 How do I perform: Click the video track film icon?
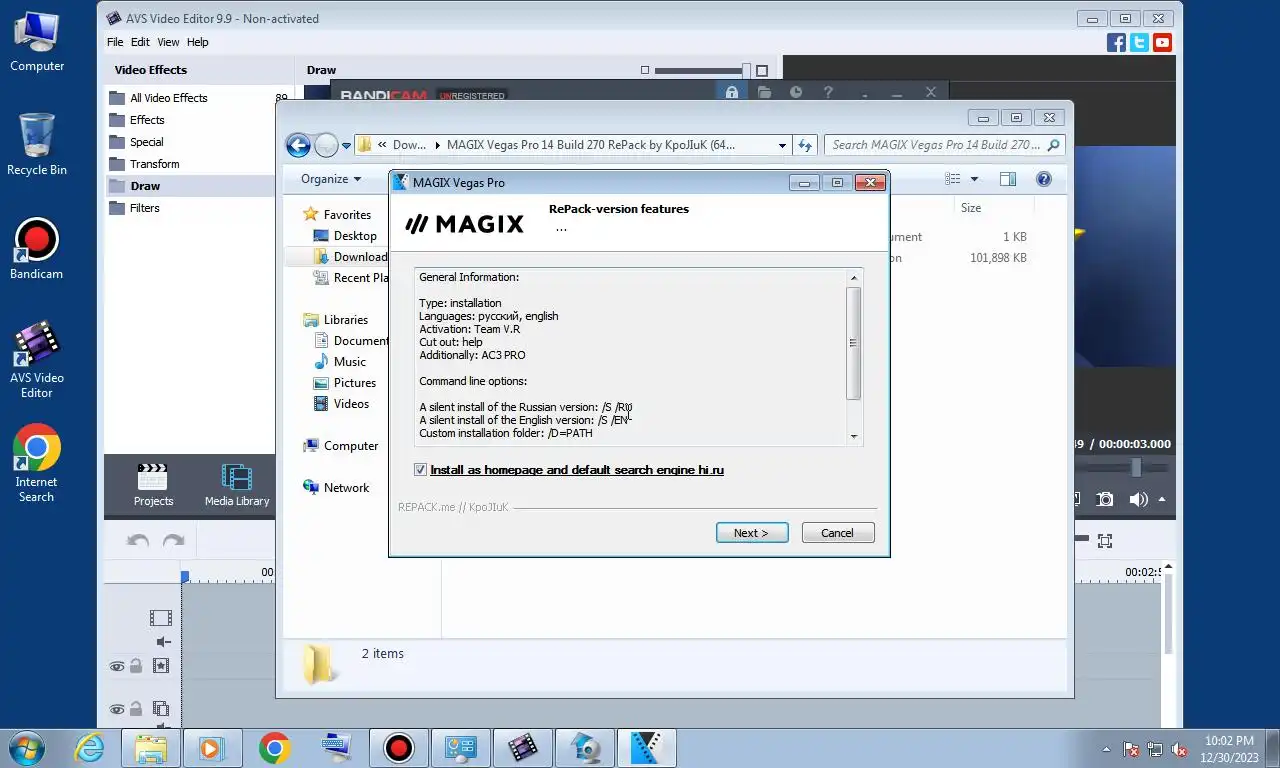click(x=160, y=618)
